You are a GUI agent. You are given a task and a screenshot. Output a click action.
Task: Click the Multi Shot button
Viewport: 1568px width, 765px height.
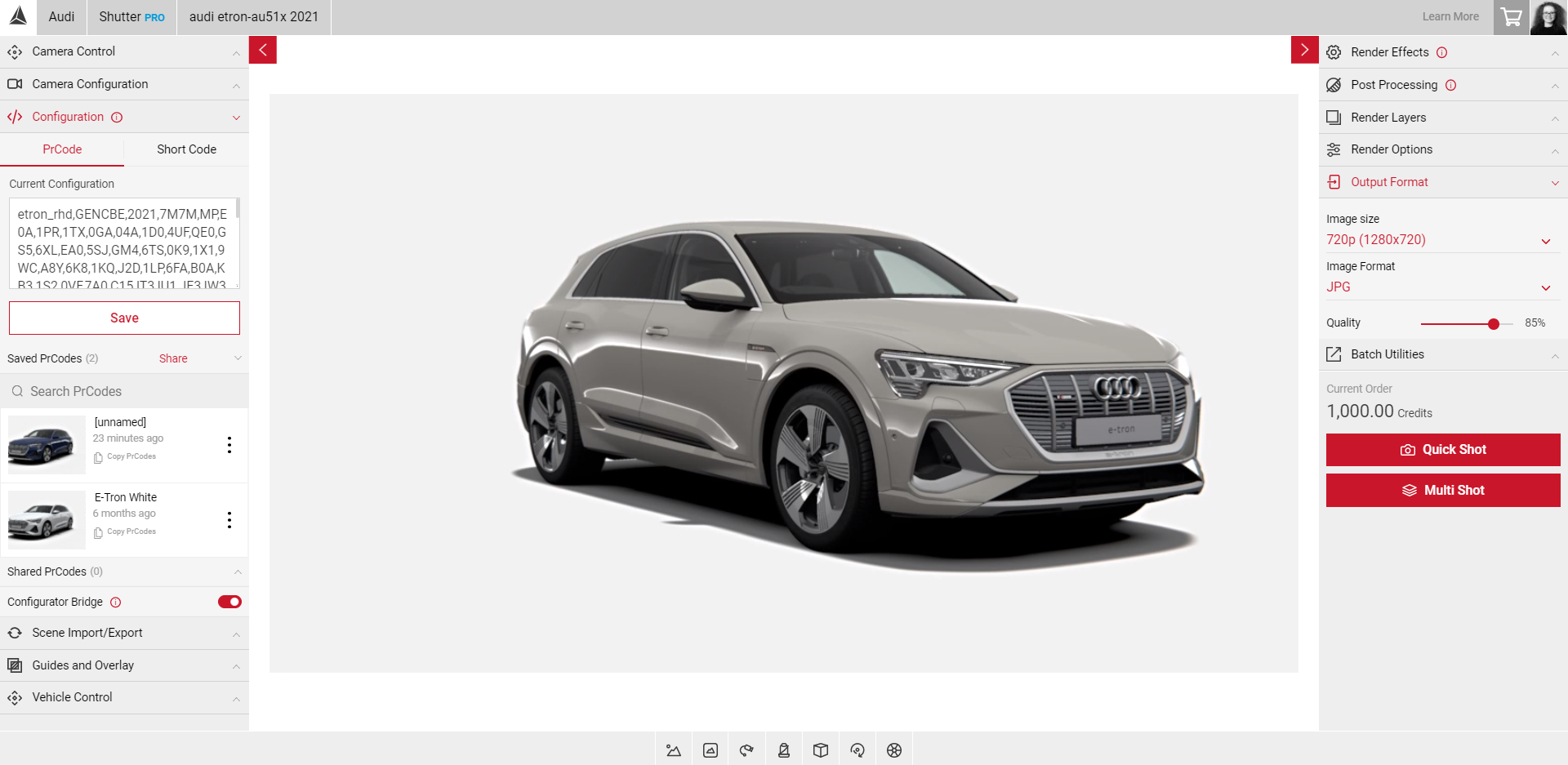point(1443,491)
